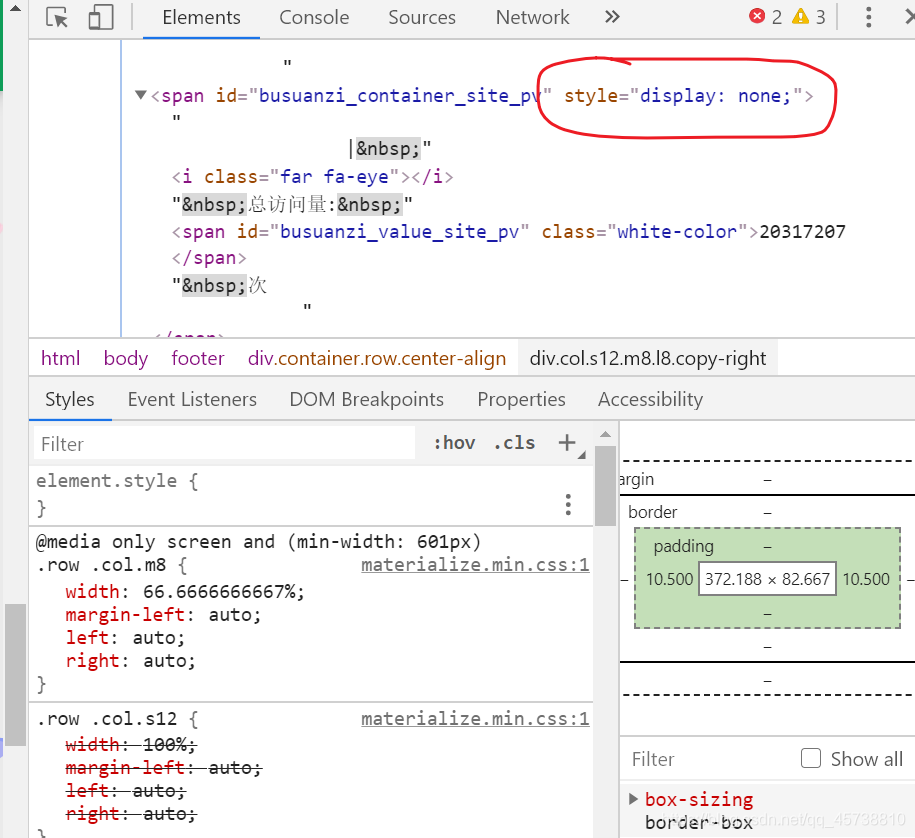
Task: Focus the Styles Filter input field
Action: 225,444
